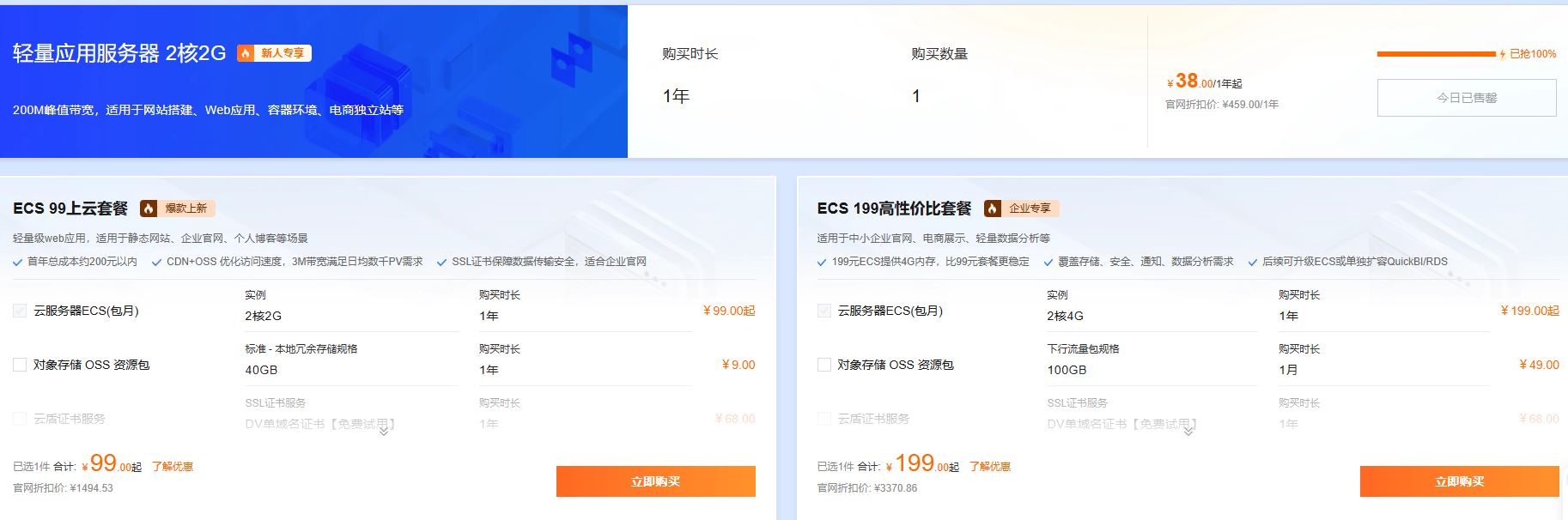Open 40GB storage spec selector
Screen dimensions: 1568x520
click(351, 370)
